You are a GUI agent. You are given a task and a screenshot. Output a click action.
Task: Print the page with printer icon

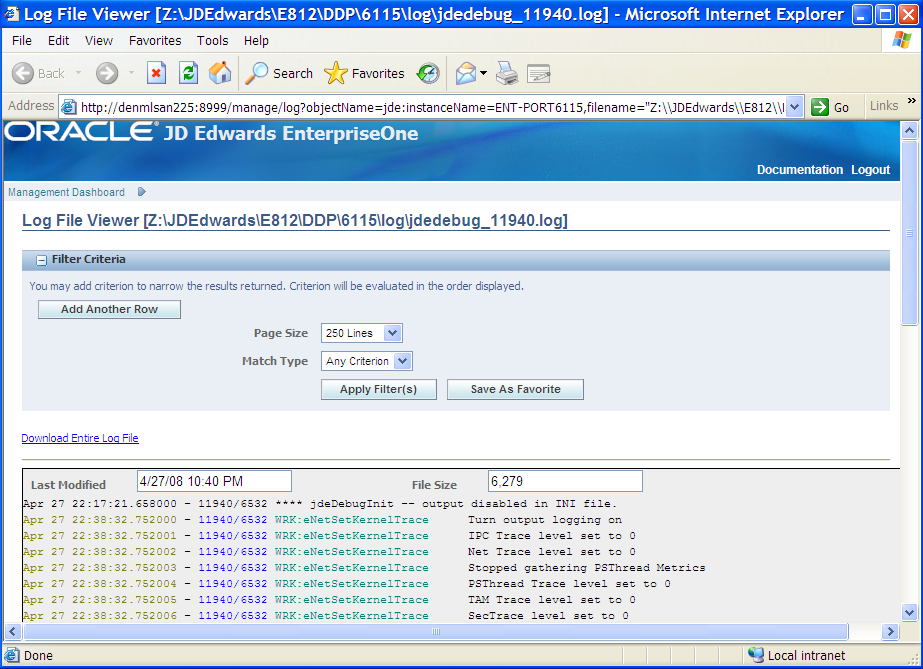click(x=507, y=74)
